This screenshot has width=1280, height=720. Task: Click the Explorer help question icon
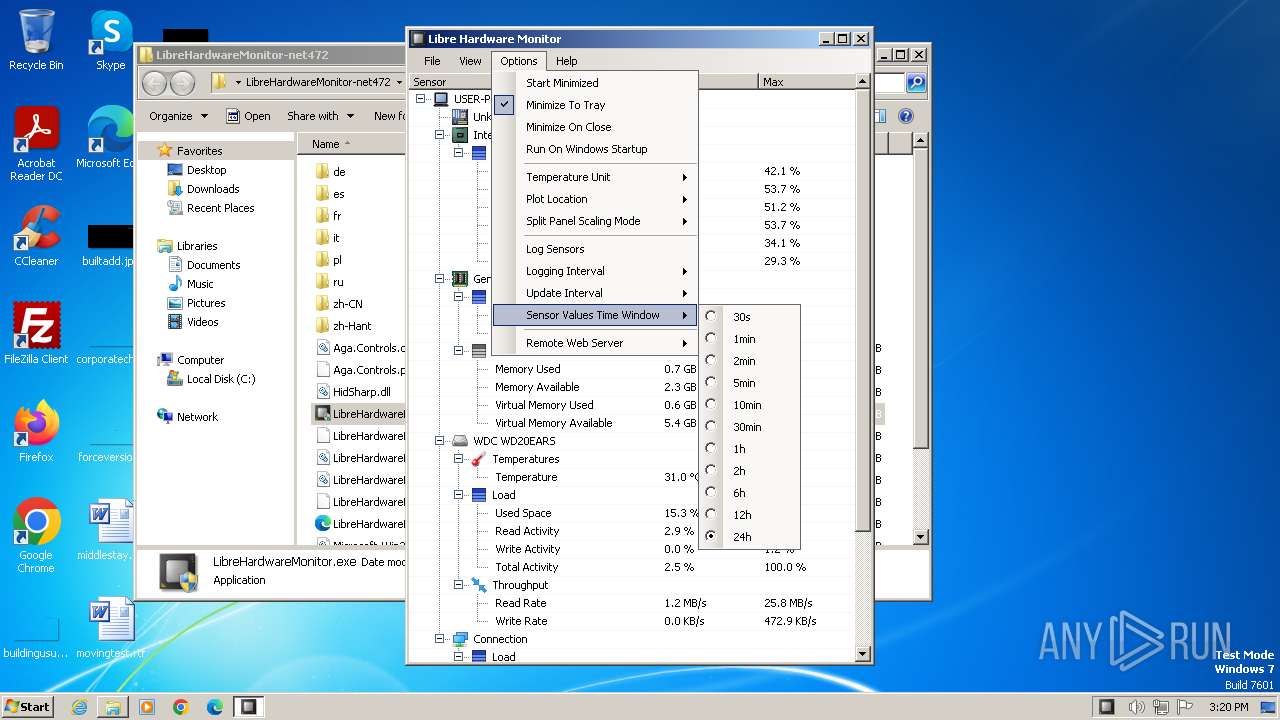point(905,116)
